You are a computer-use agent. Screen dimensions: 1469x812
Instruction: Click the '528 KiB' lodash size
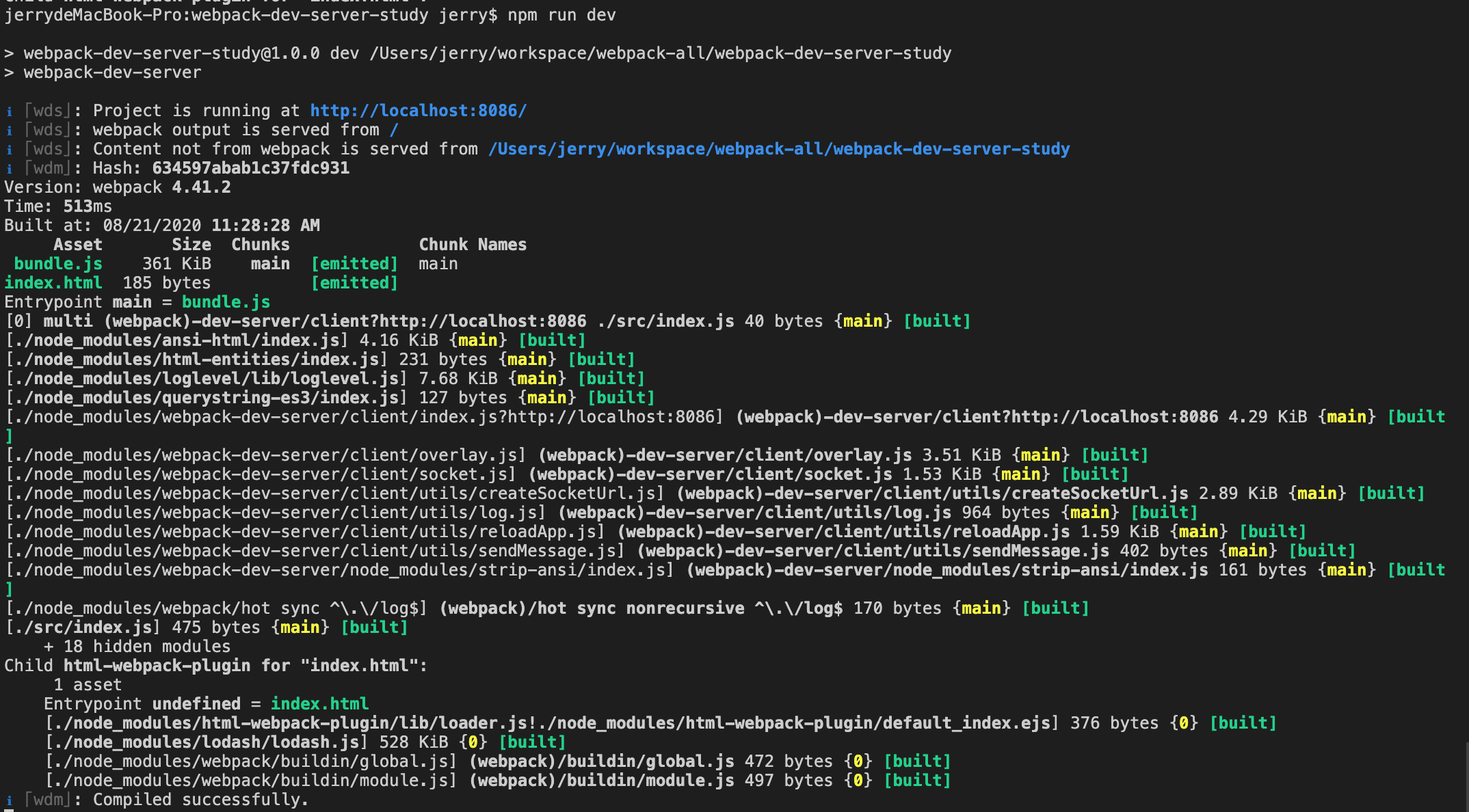pos(414,742)
